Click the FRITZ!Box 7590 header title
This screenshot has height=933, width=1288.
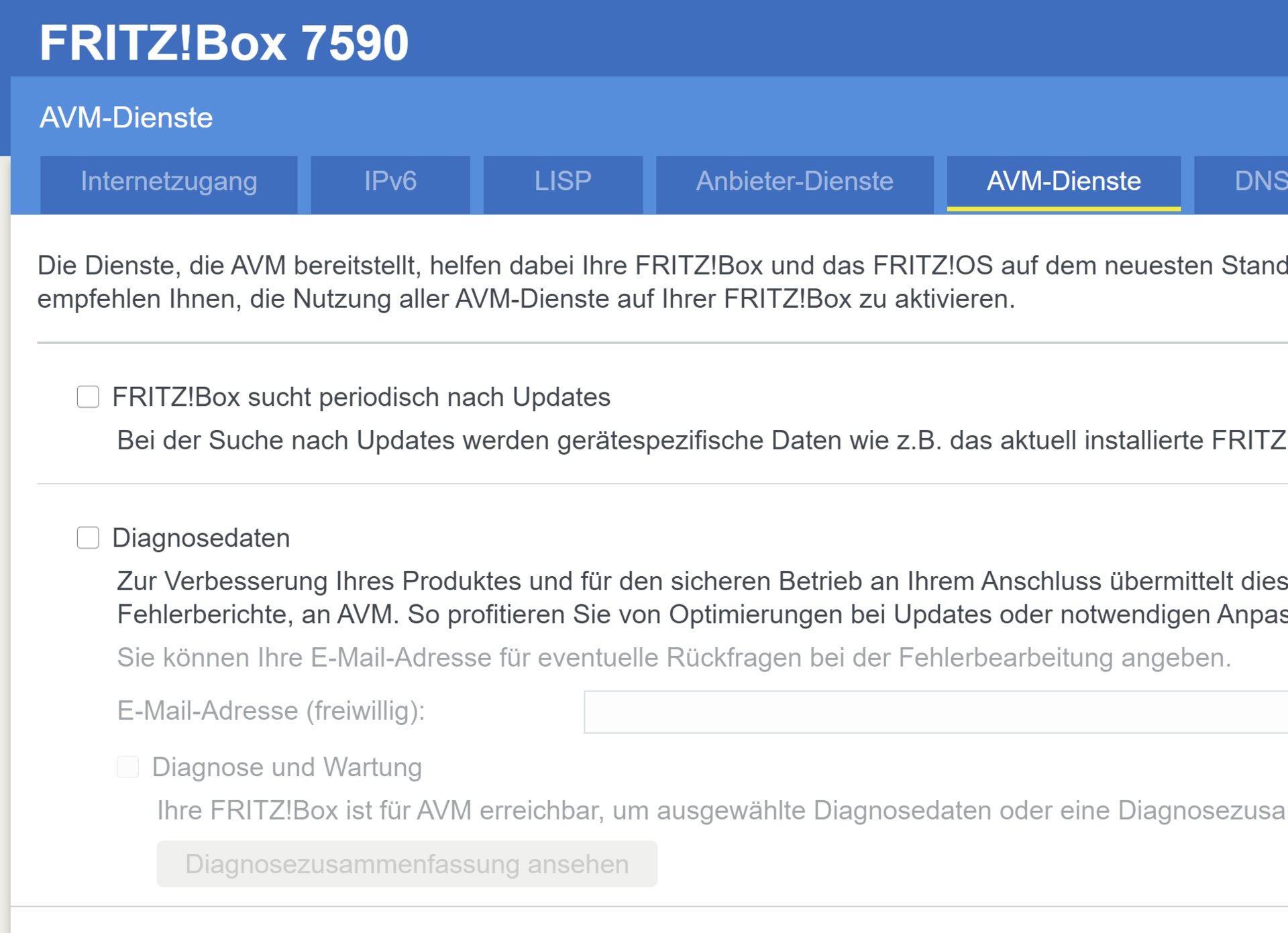pyautogui.click(x=223, y=43)
